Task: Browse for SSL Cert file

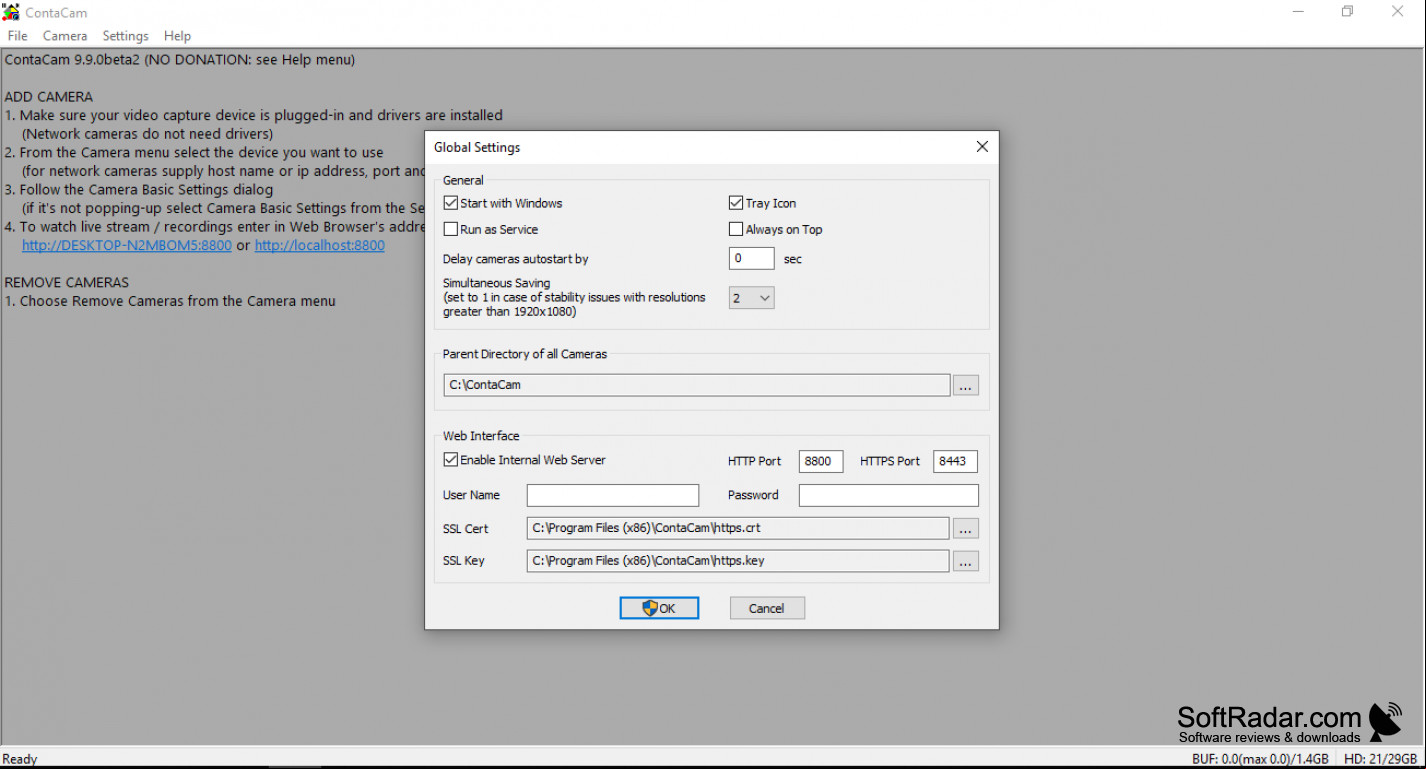Action: (965, 528)
